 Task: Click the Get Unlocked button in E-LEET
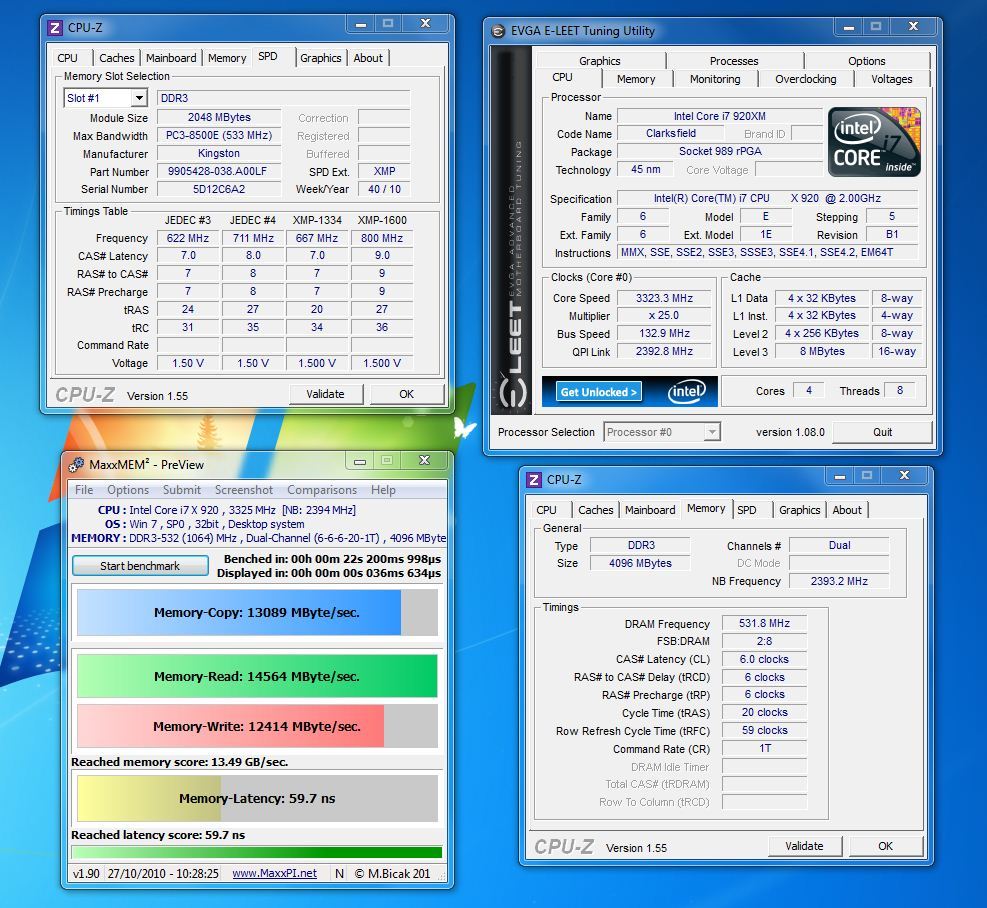tap(599, 392)
